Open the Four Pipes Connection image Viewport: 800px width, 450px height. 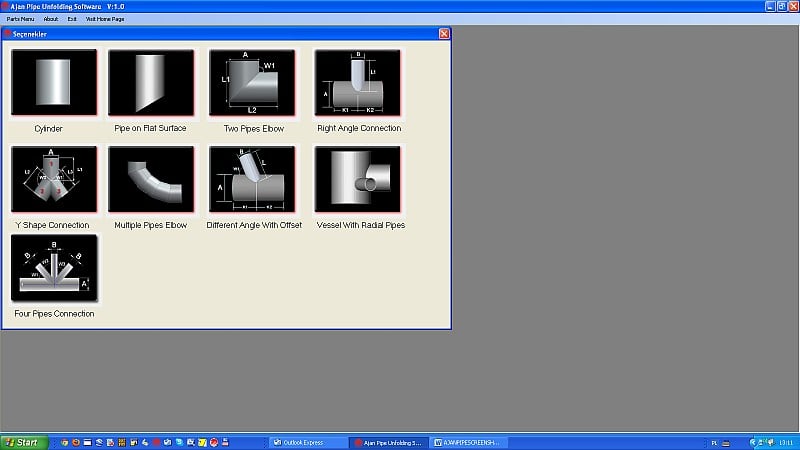[x=54, y=268]
